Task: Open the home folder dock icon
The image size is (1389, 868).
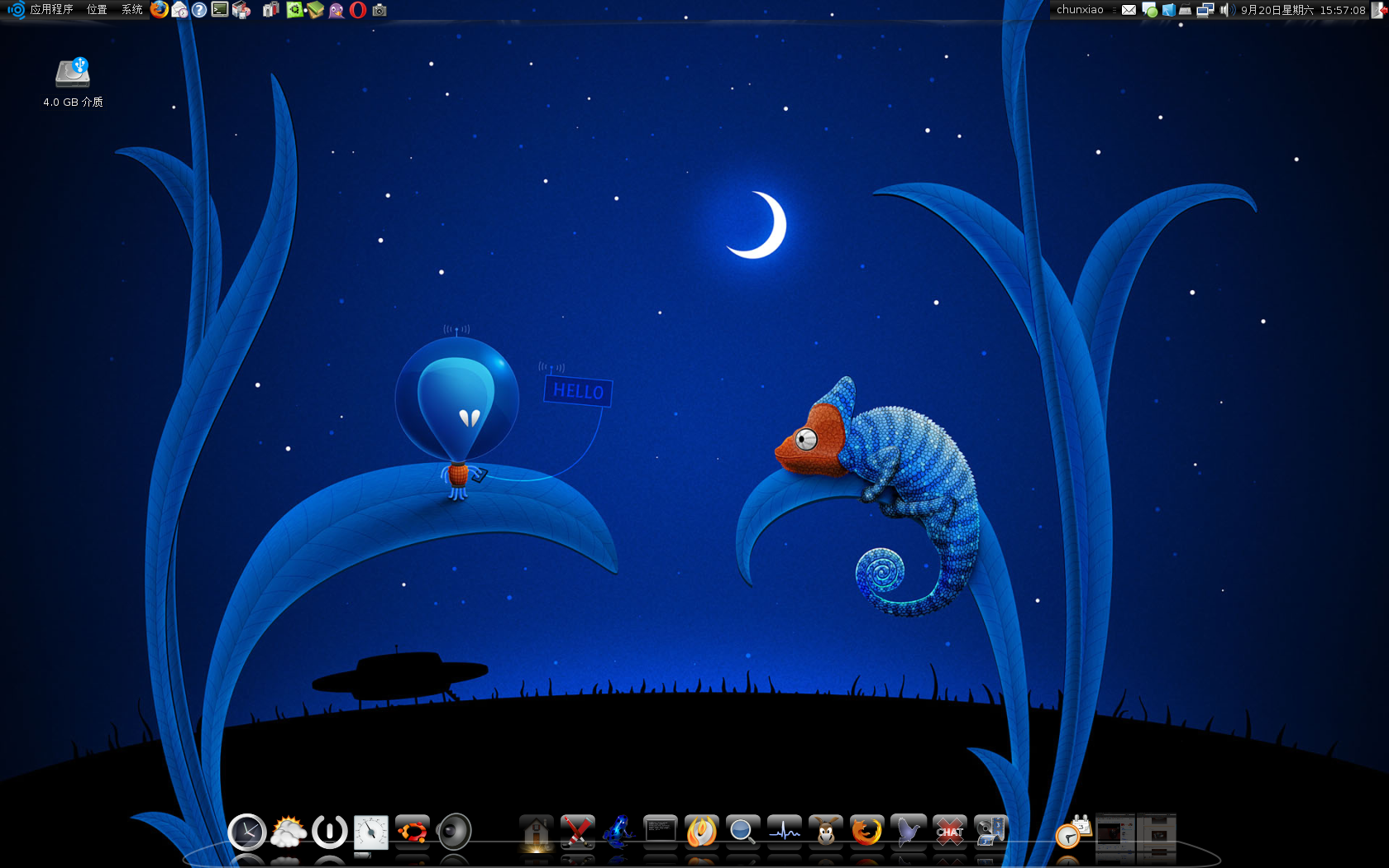Action: (x=536, y=832)
